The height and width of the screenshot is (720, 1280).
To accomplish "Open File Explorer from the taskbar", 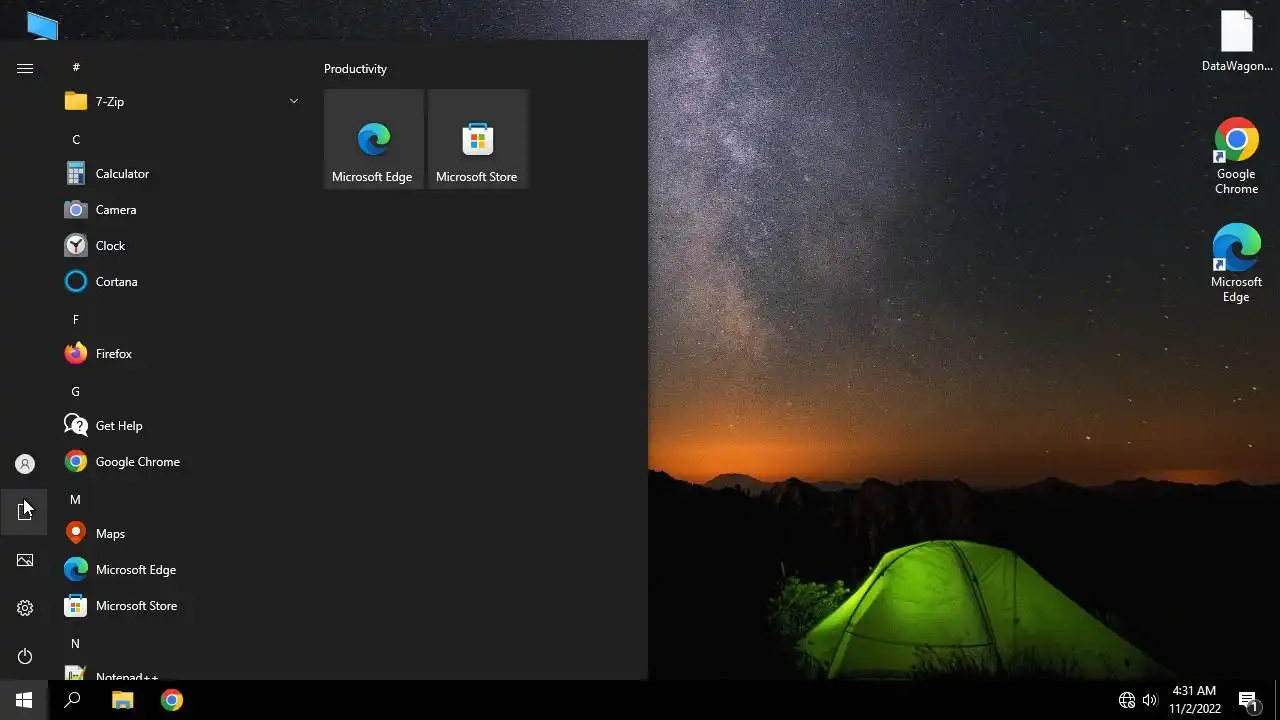I will click(x=122, y=700).
